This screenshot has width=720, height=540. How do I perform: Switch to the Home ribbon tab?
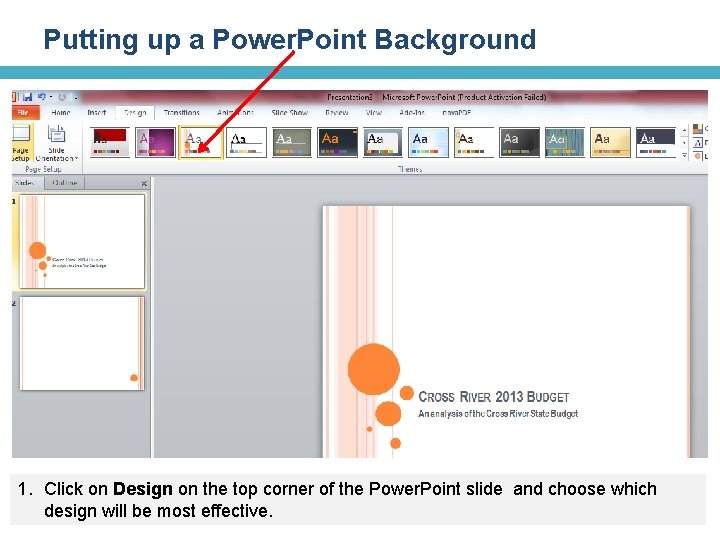61,112
